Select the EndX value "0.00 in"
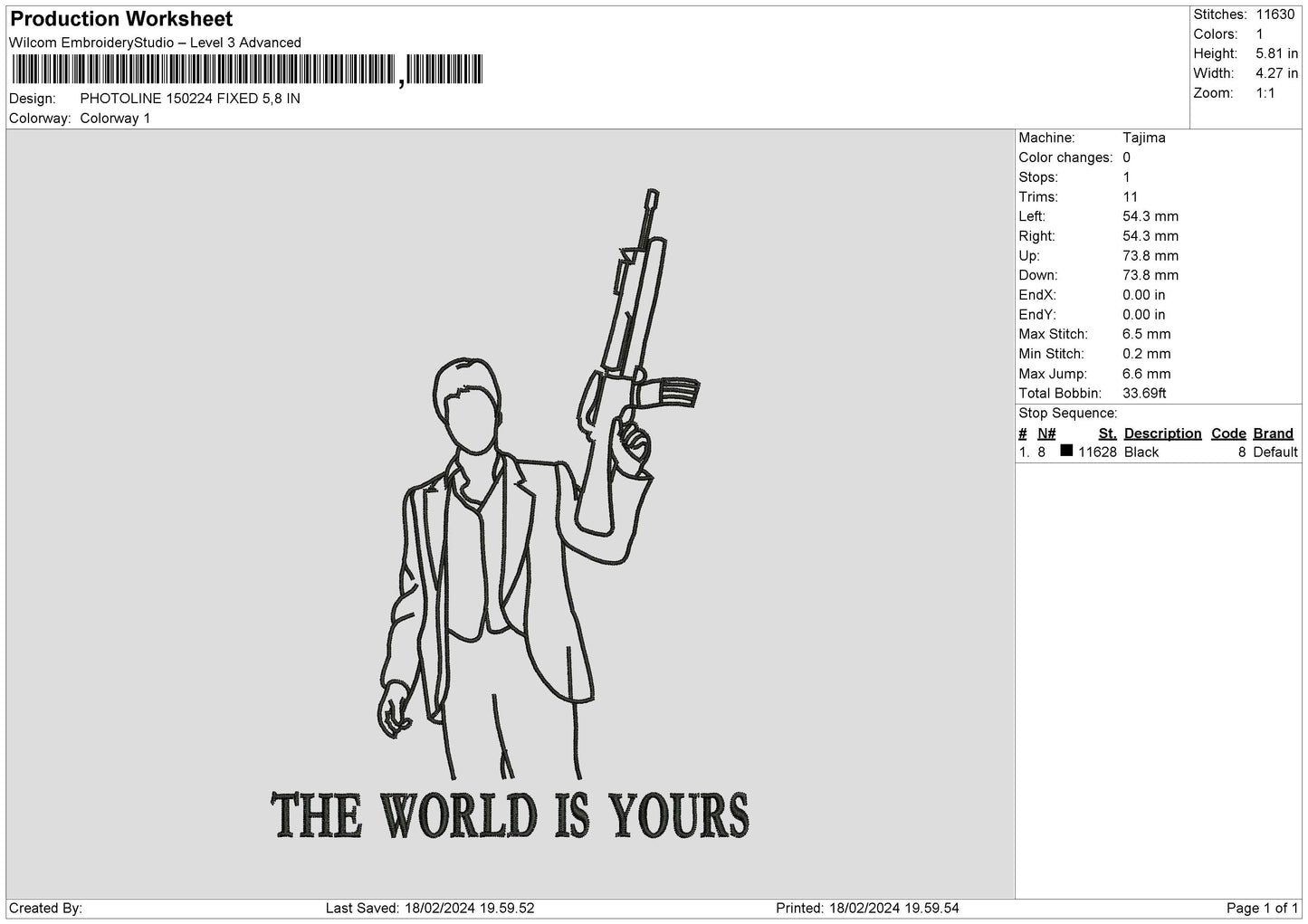 pos(1144,295)
